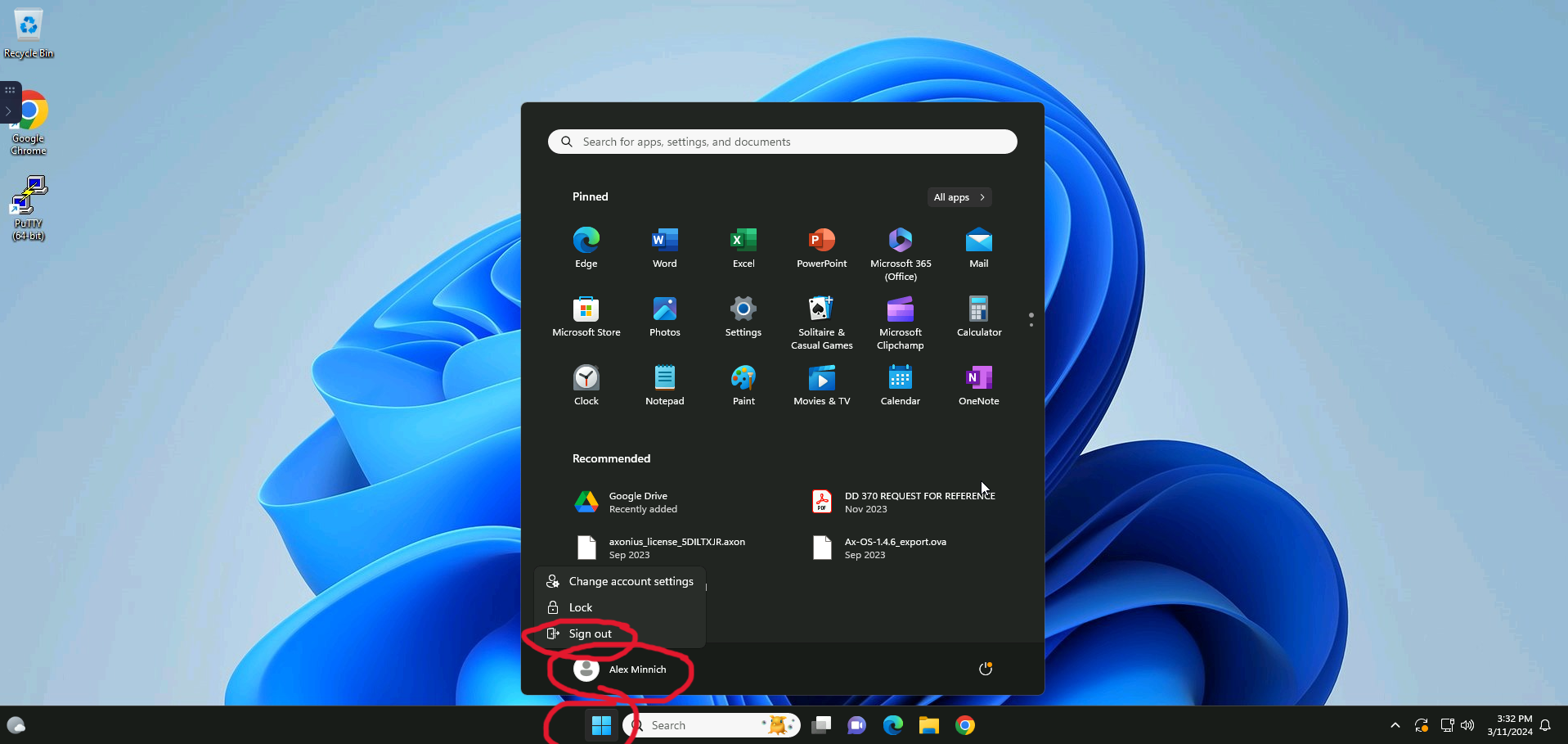Open network status icon in tray

click(x=1447, y=725)
